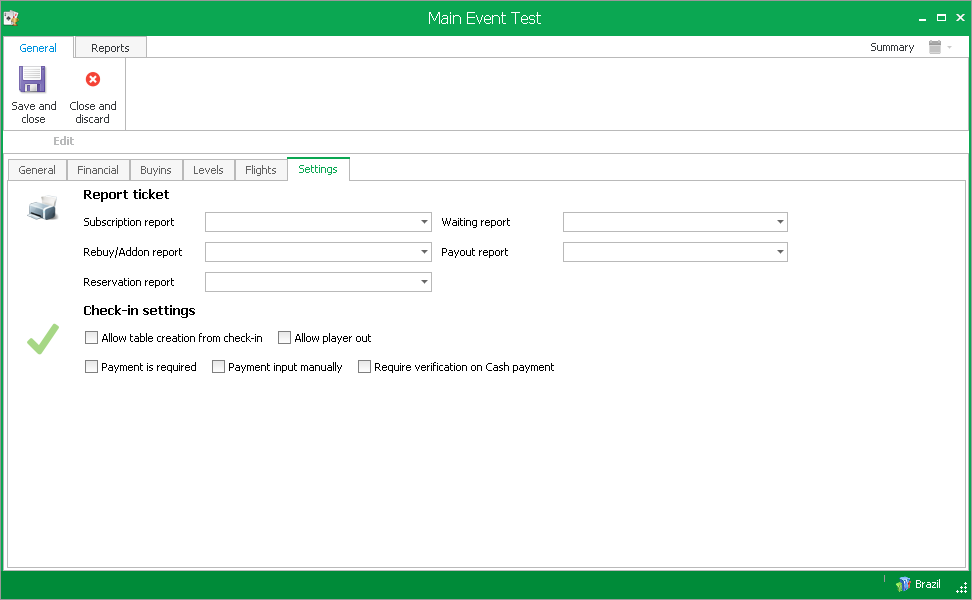Click the Main Event Test window title

click(x=485, y=18)
